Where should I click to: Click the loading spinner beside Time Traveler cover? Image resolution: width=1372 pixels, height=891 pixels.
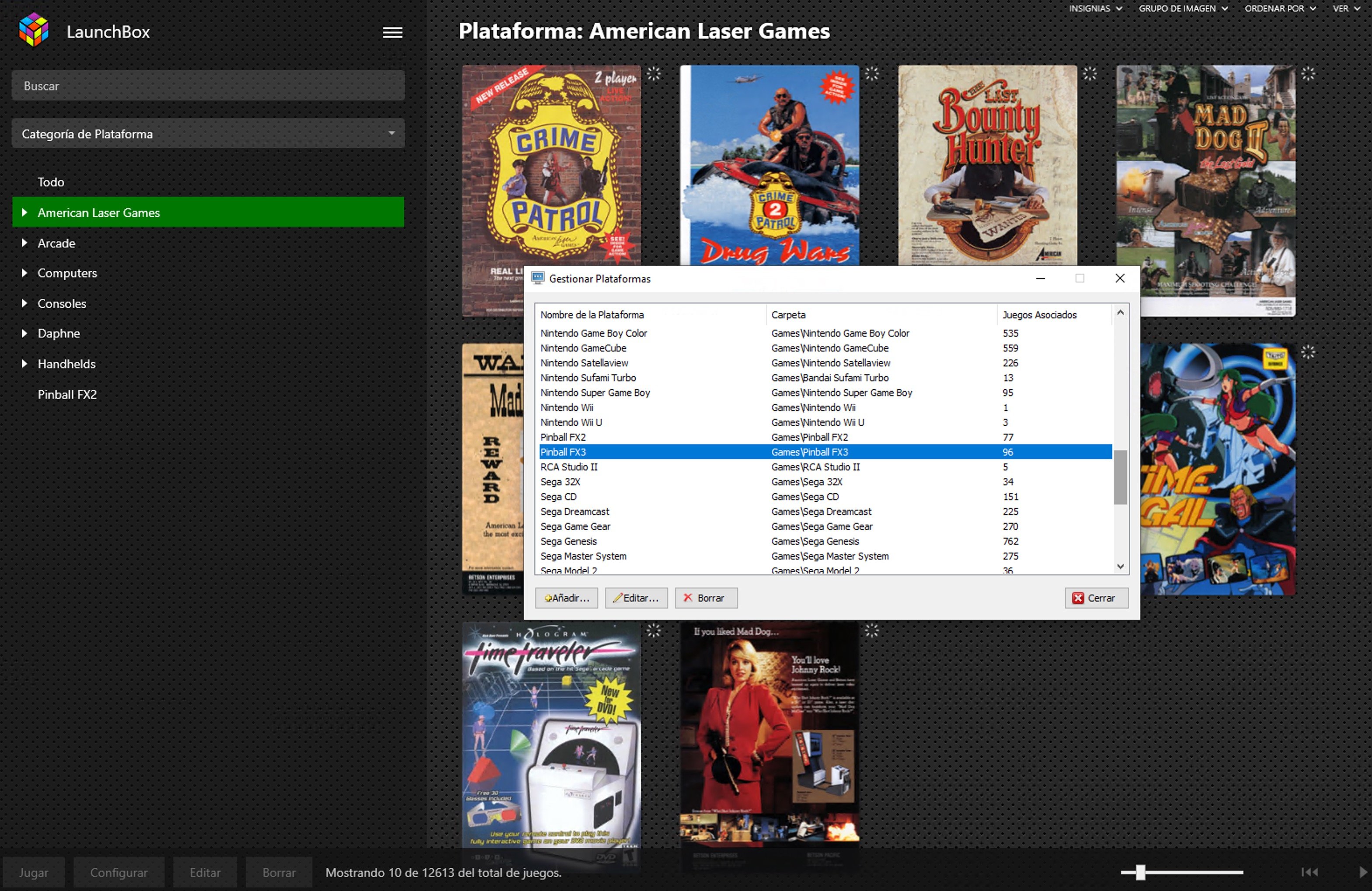click(653, 630)
